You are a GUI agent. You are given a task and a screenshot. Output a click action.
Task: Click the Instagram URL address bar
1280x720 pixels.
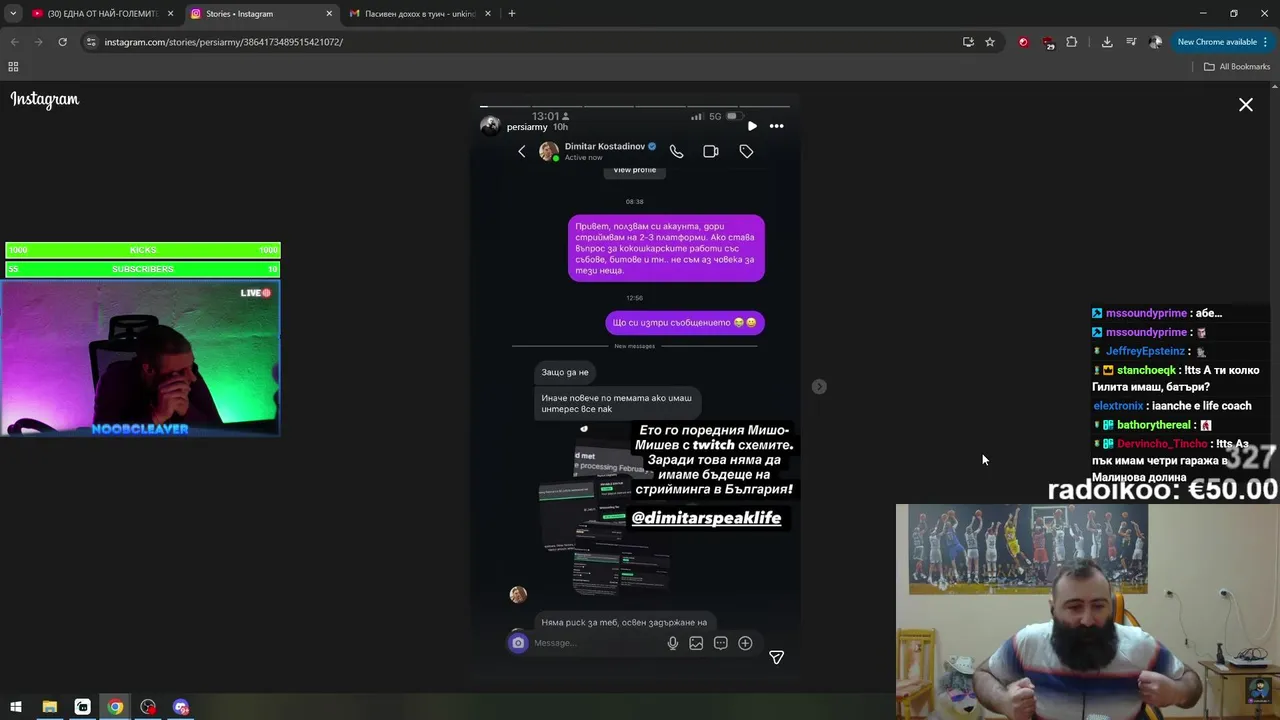520,42
